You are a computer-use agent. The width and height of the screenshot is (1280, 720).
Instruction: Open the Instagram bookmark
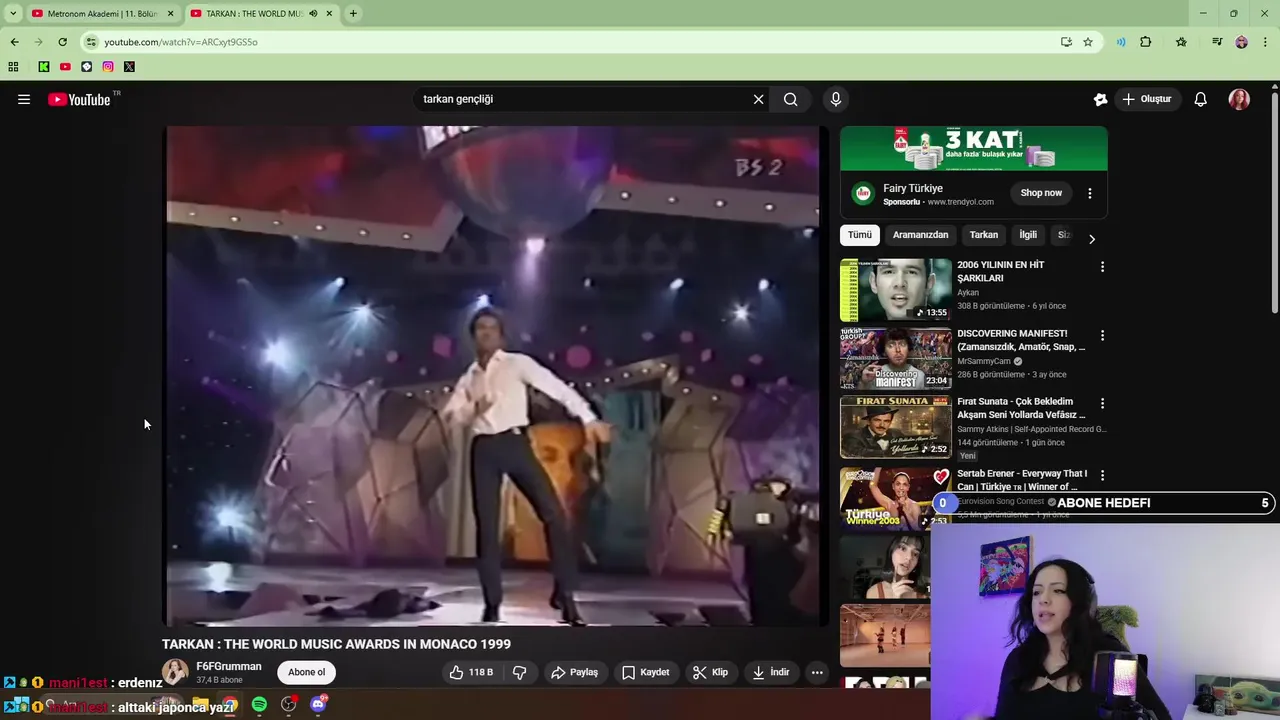[x=108, y=67]
